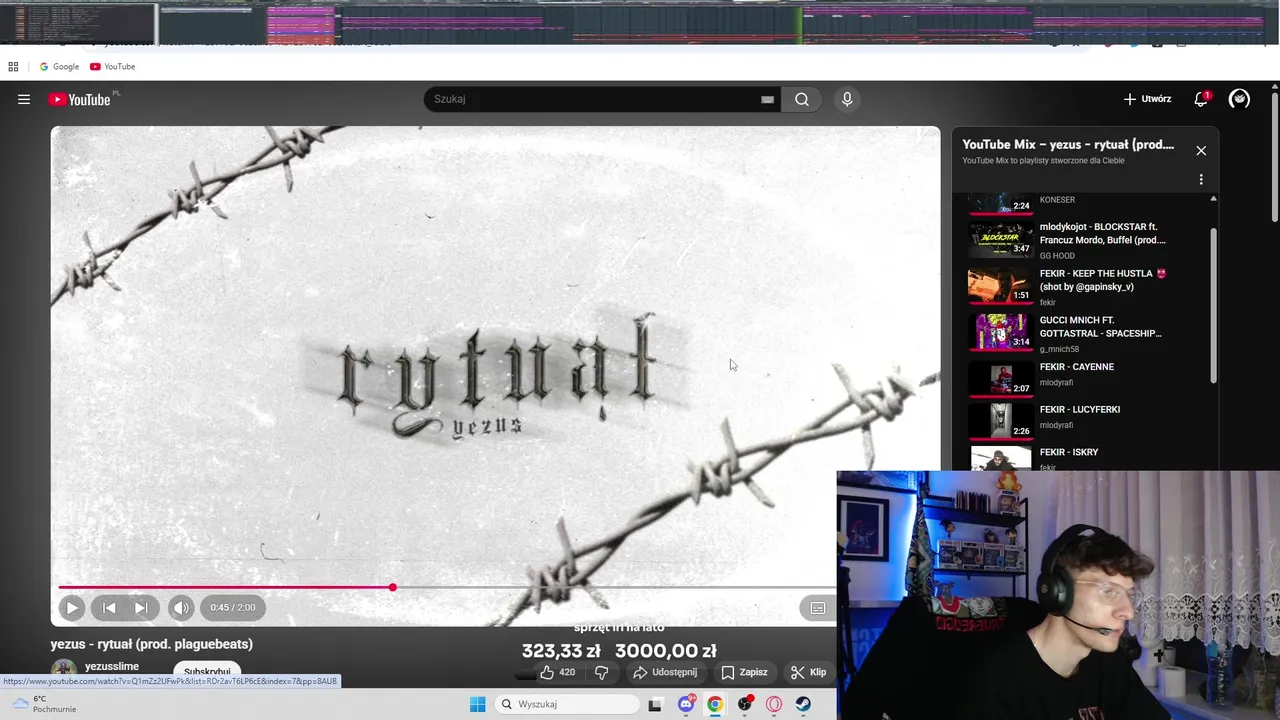Click the YouTube Mix playlist title
1280x720 pixels.
pyautogui.click(x=1068, y=145)
